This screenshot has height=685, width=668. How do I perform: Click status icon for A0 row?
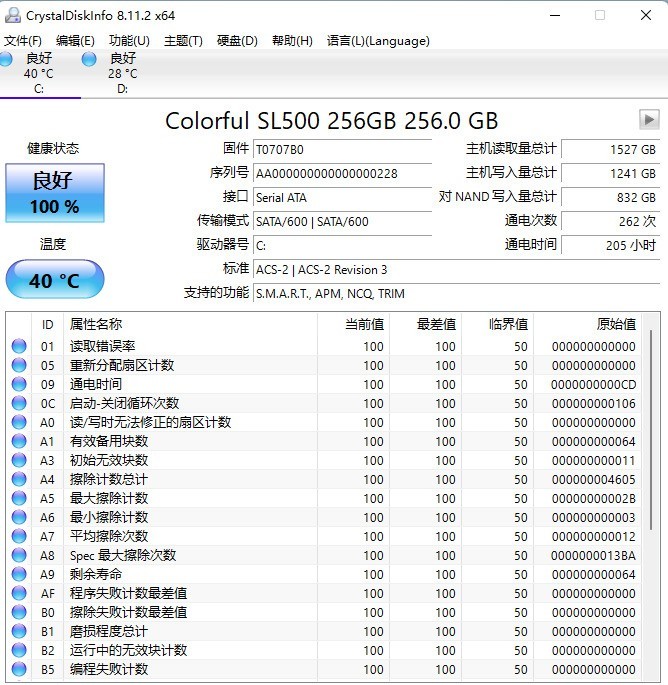click(19, 422)
